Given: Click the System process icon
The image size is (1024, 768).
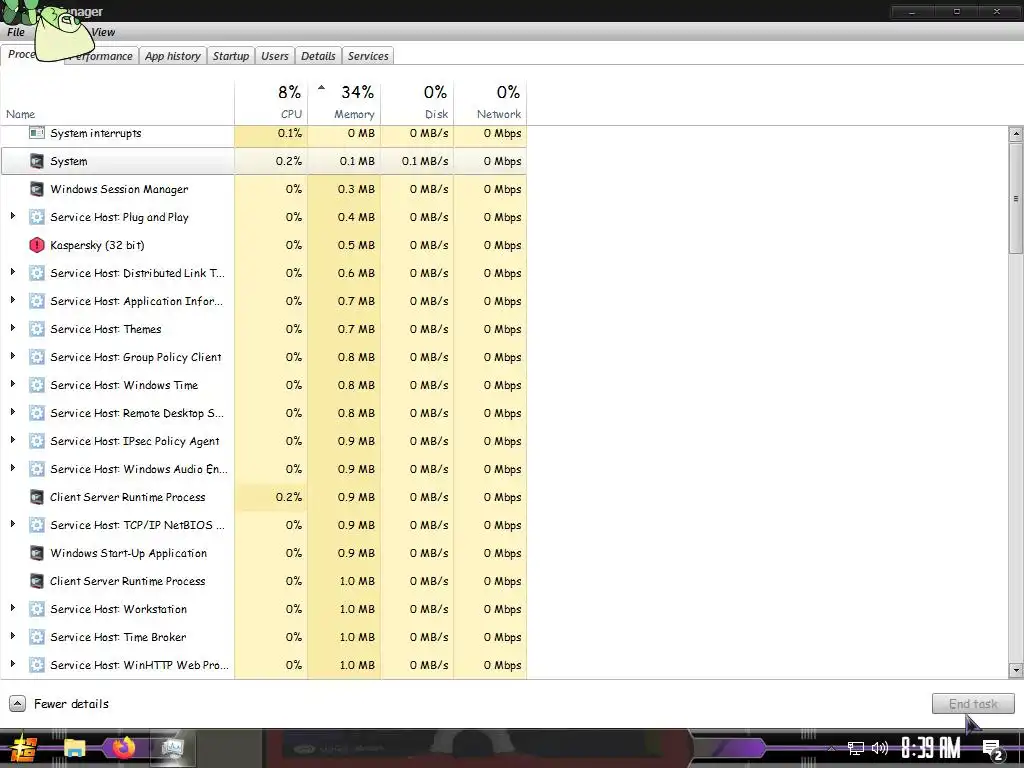Looking at the screenshot, I should point(37,161).
